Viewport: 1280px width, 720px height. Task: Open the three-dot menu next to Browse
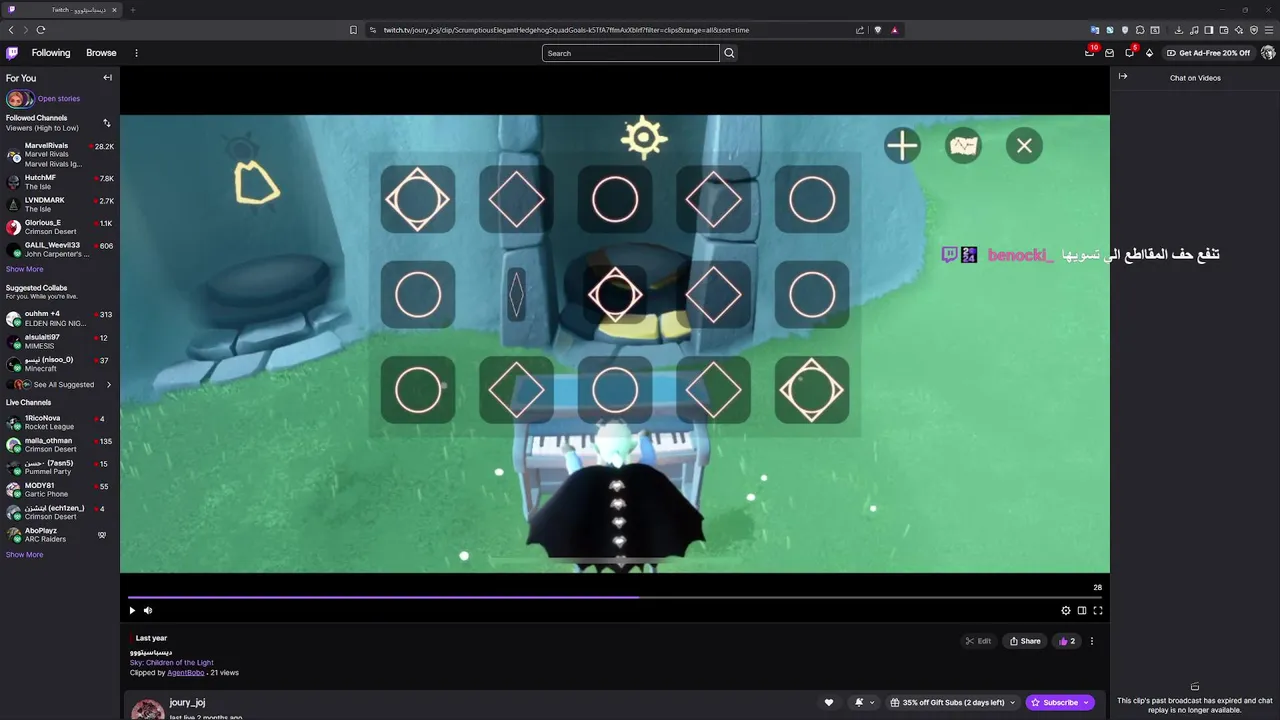click(136, 53)
